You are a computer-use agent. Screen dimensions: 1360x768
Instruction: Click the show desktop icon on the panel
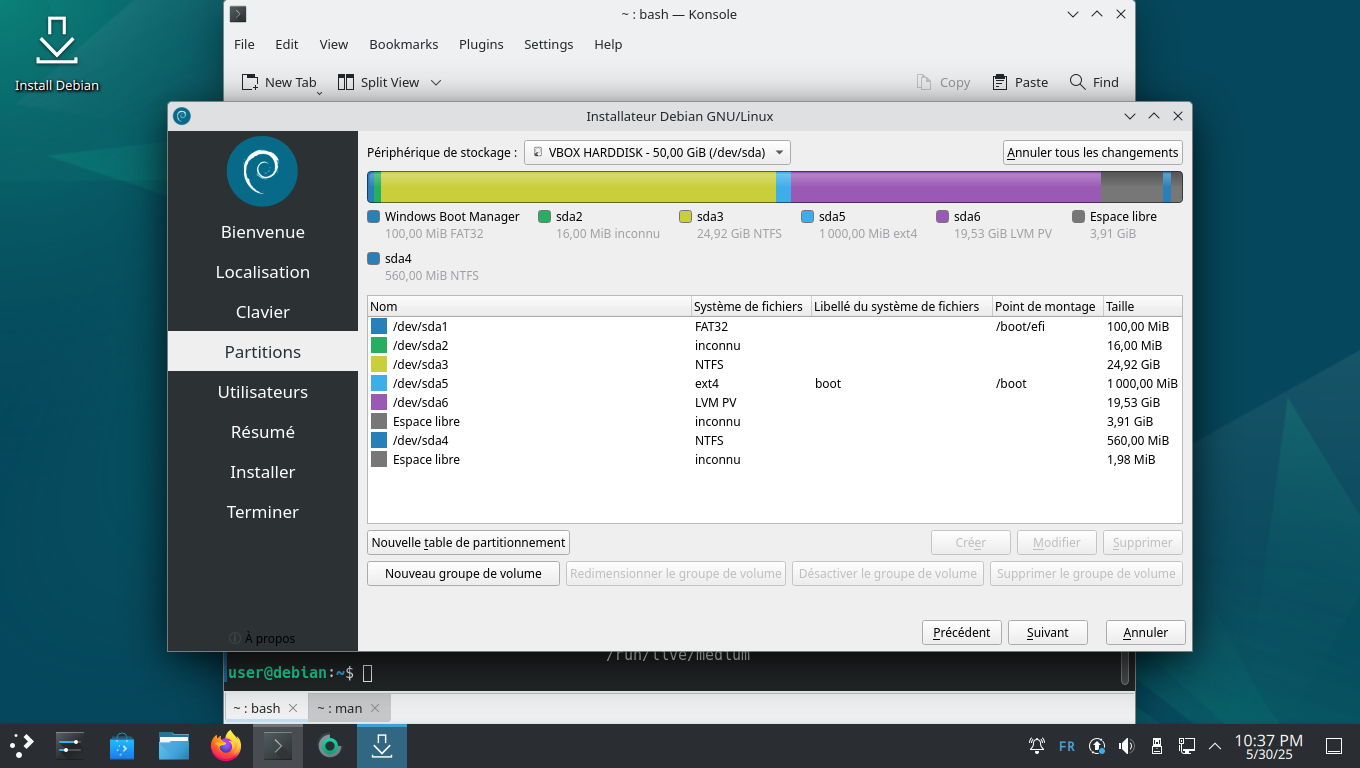point(1333,746)
